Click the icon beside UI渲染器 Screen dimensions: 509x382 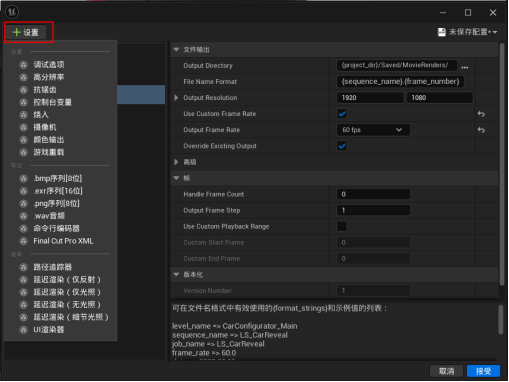pos(23,330)
